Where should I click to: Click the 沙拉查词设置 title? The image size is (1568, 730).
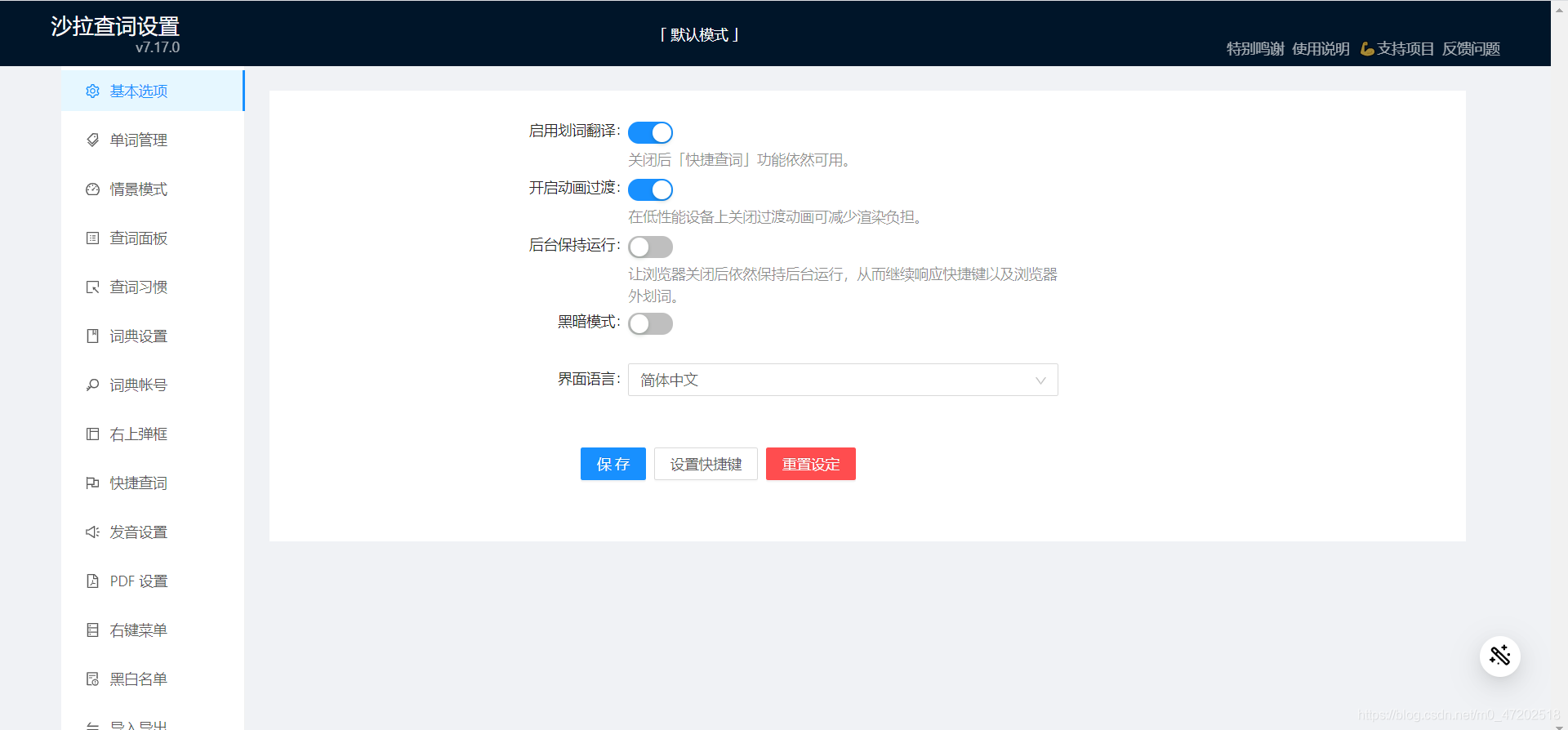115,26
